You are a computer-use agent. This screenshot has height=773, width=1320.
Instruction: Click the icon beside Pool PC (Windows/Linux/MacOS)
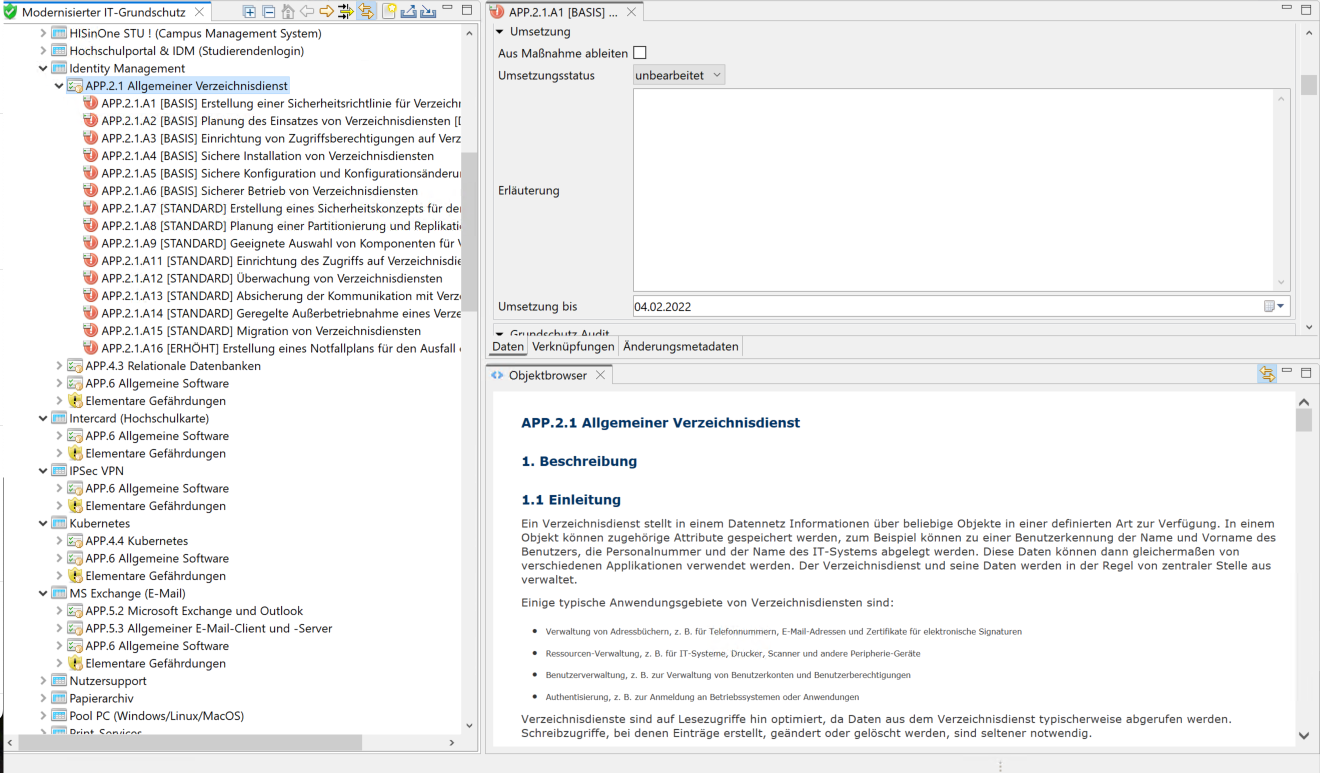click(x=59, y=716)
